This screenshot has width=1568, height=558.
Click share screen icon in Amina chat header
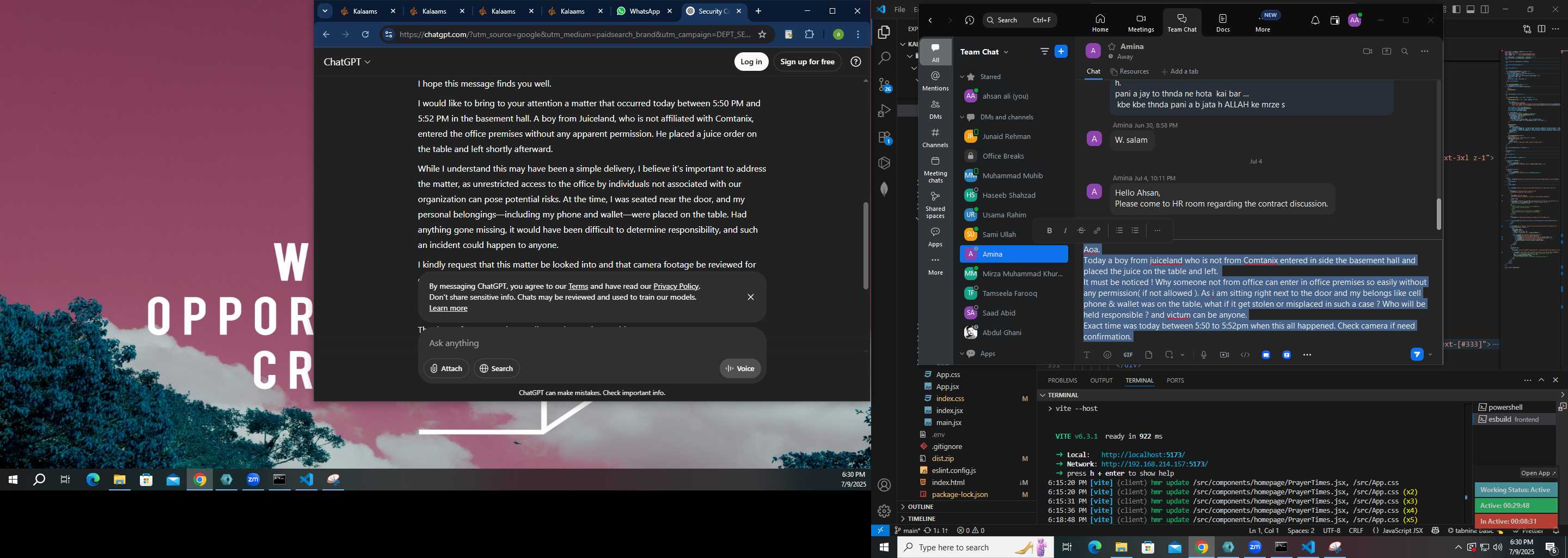pyautogui.click(x=1386, y=51)
